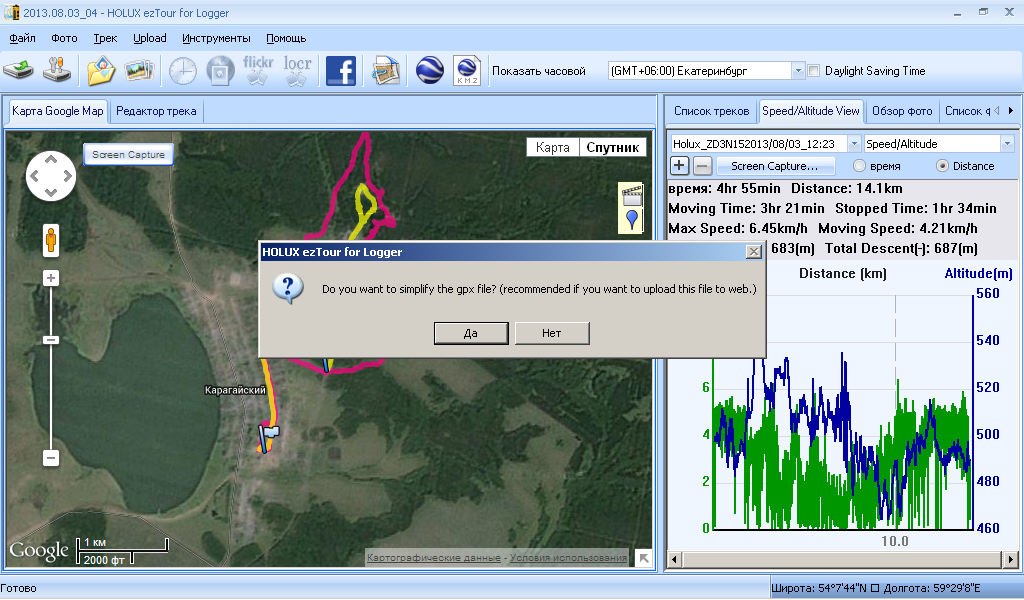Open the Помощь menu
This screenshot has height=600, width=1024.
coord(286,38)
